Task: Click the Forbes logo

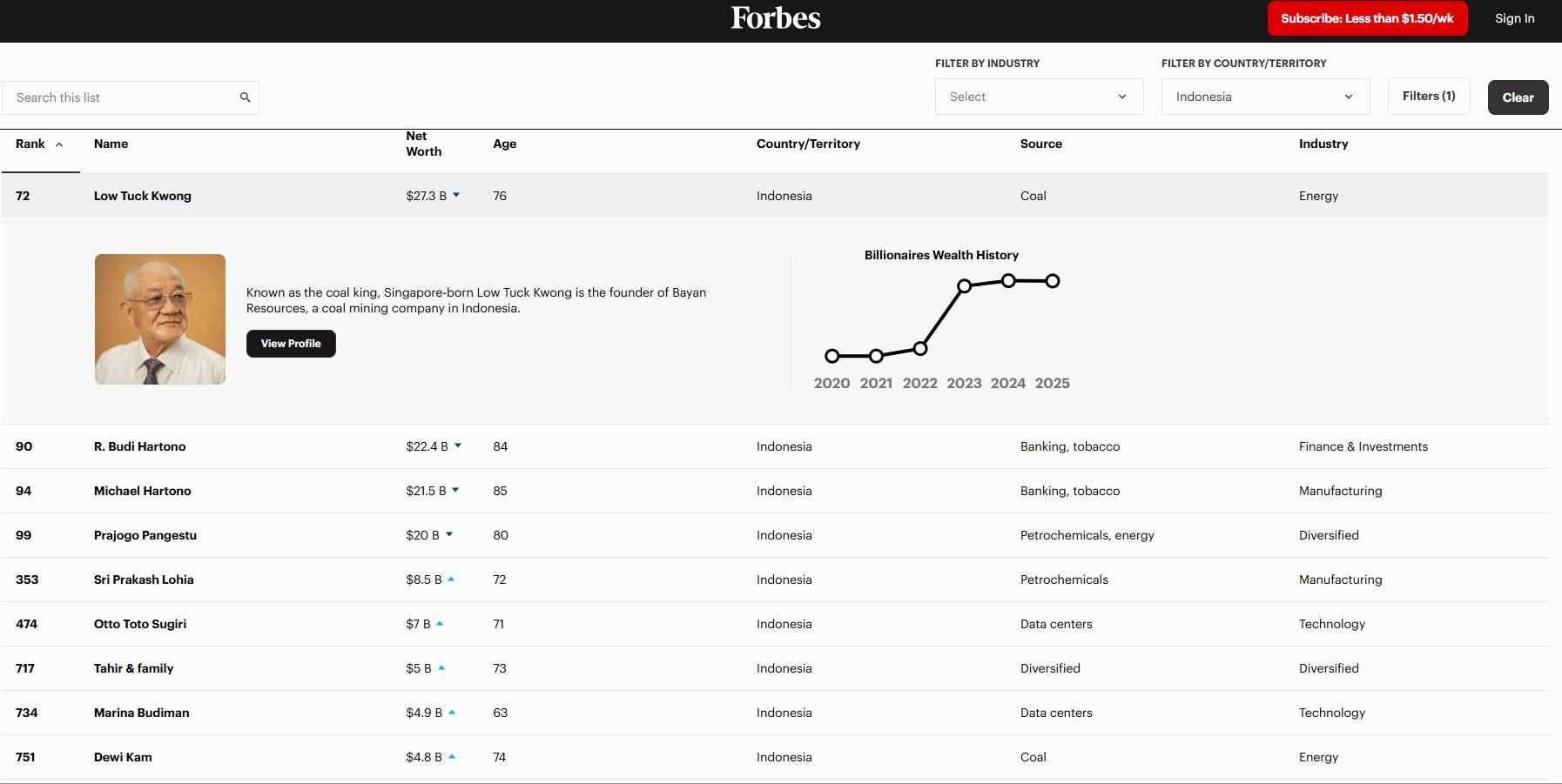Action: pos(775,18)
